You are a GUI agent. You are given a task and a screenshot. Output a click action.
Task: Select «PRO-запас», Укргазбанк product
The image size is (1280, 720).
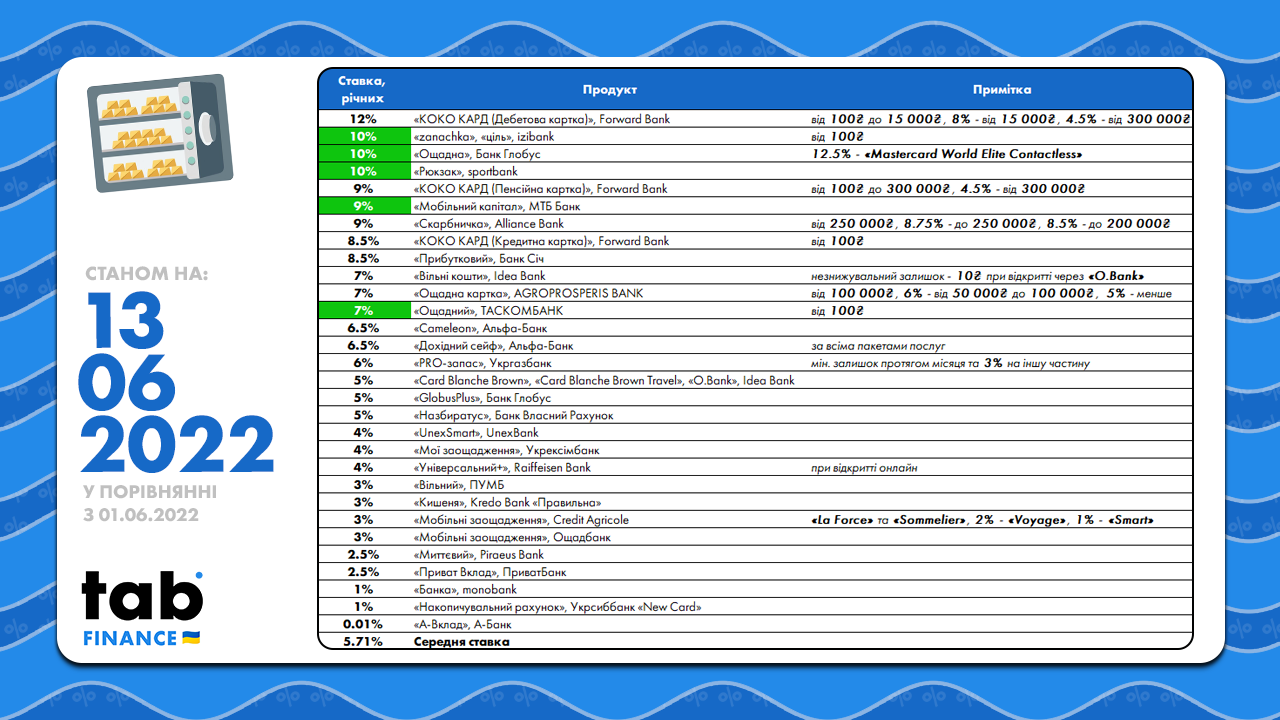[482, 364]
